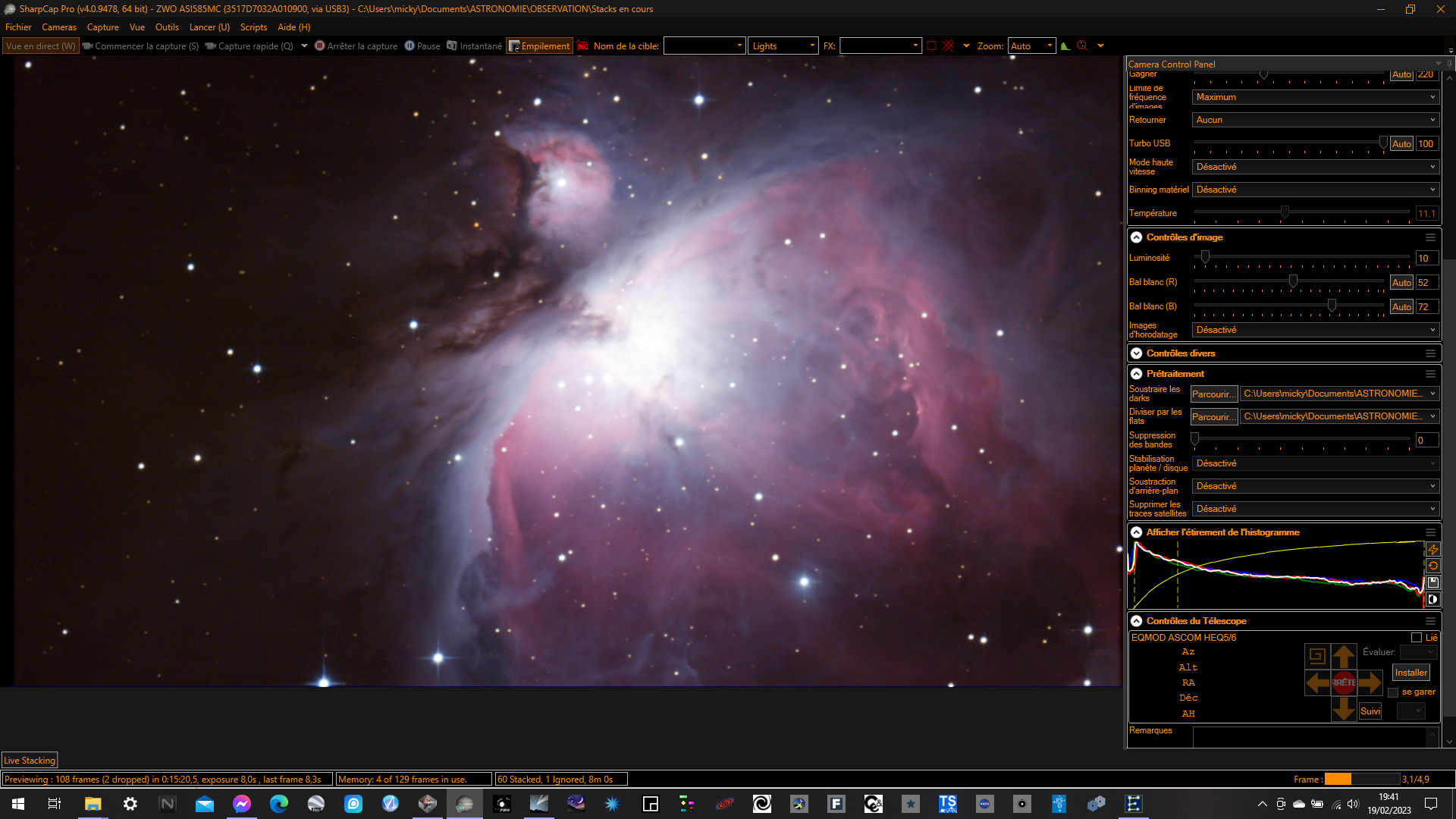Screen dimensions: 1456x819
Task: Open the Aide (H) menu
Action: (294, 27)
